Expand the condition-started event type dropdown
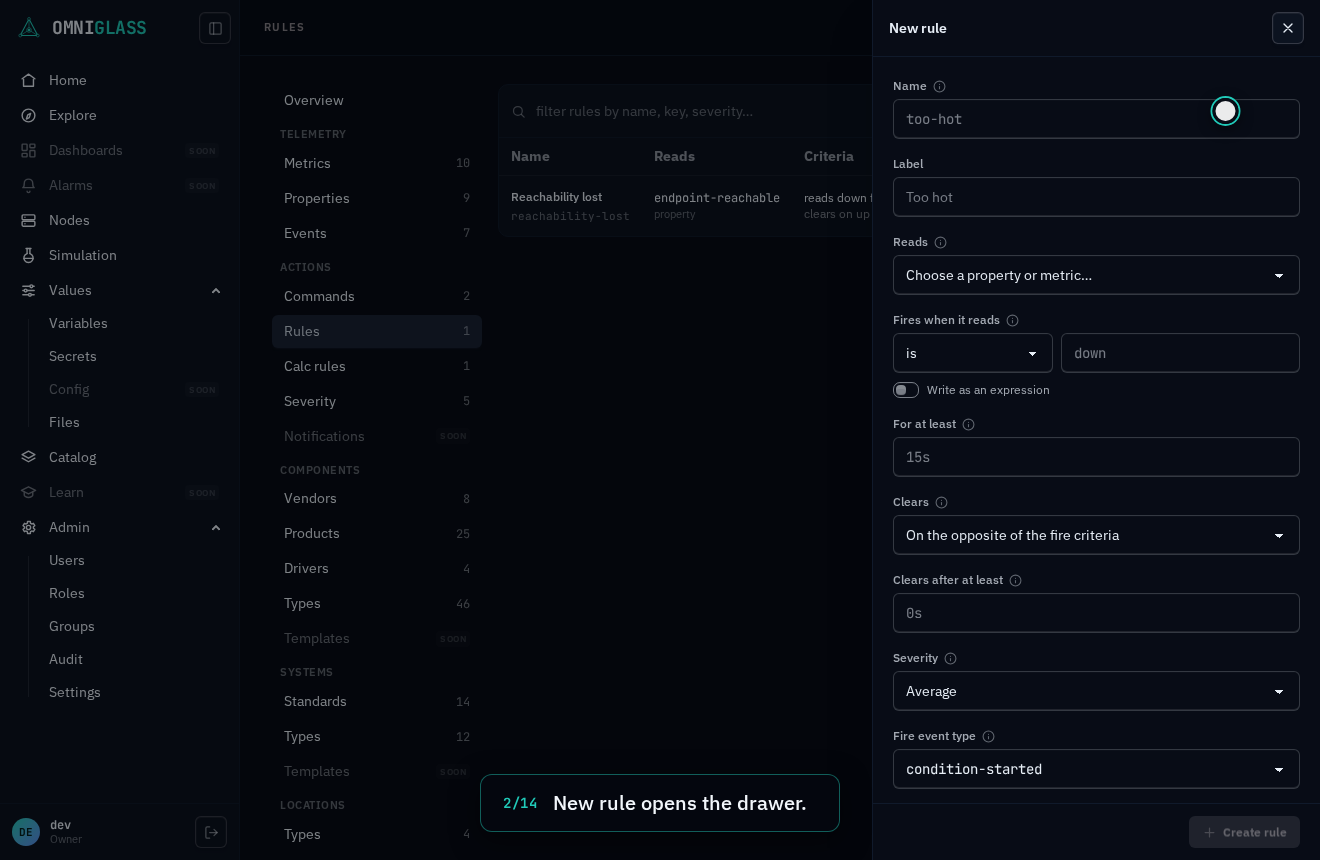Screen dimensions: 1320x860 pos(1096,769)
